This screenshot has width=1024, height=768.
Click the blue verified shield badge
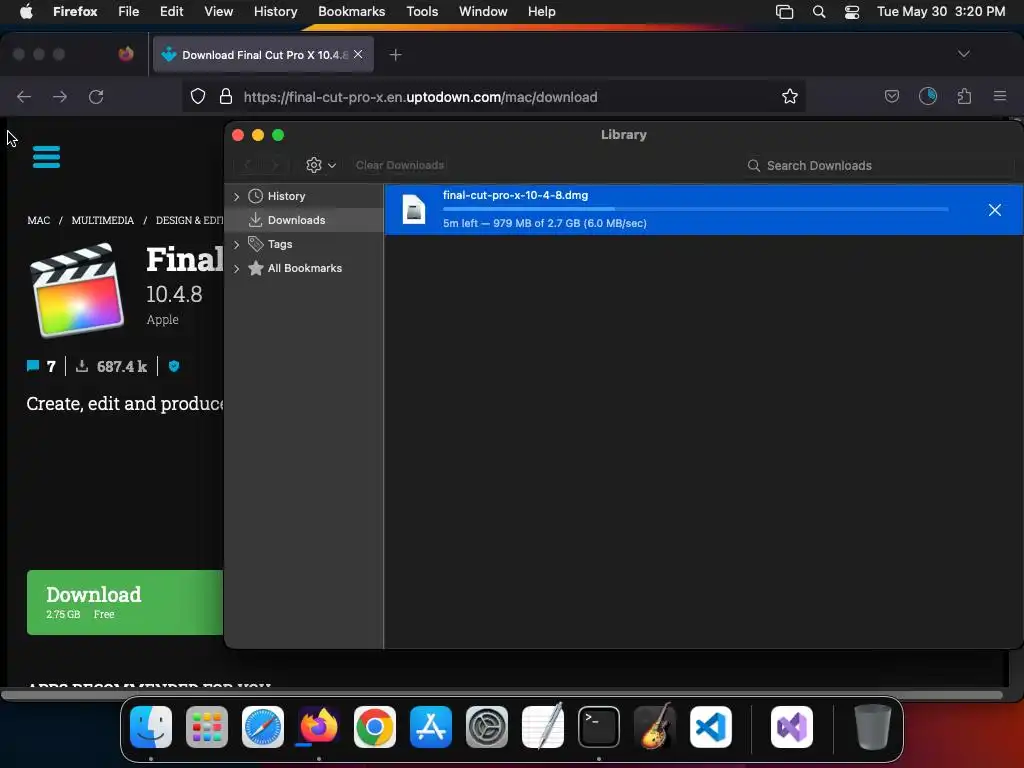pos(174,366)
